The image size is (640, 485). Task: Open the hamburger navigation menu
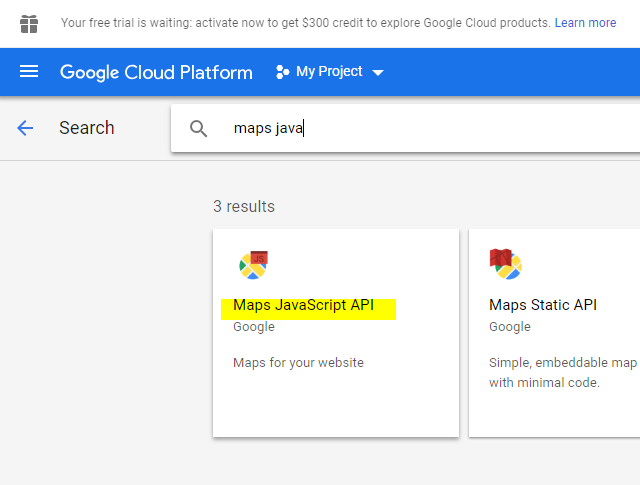29,71
